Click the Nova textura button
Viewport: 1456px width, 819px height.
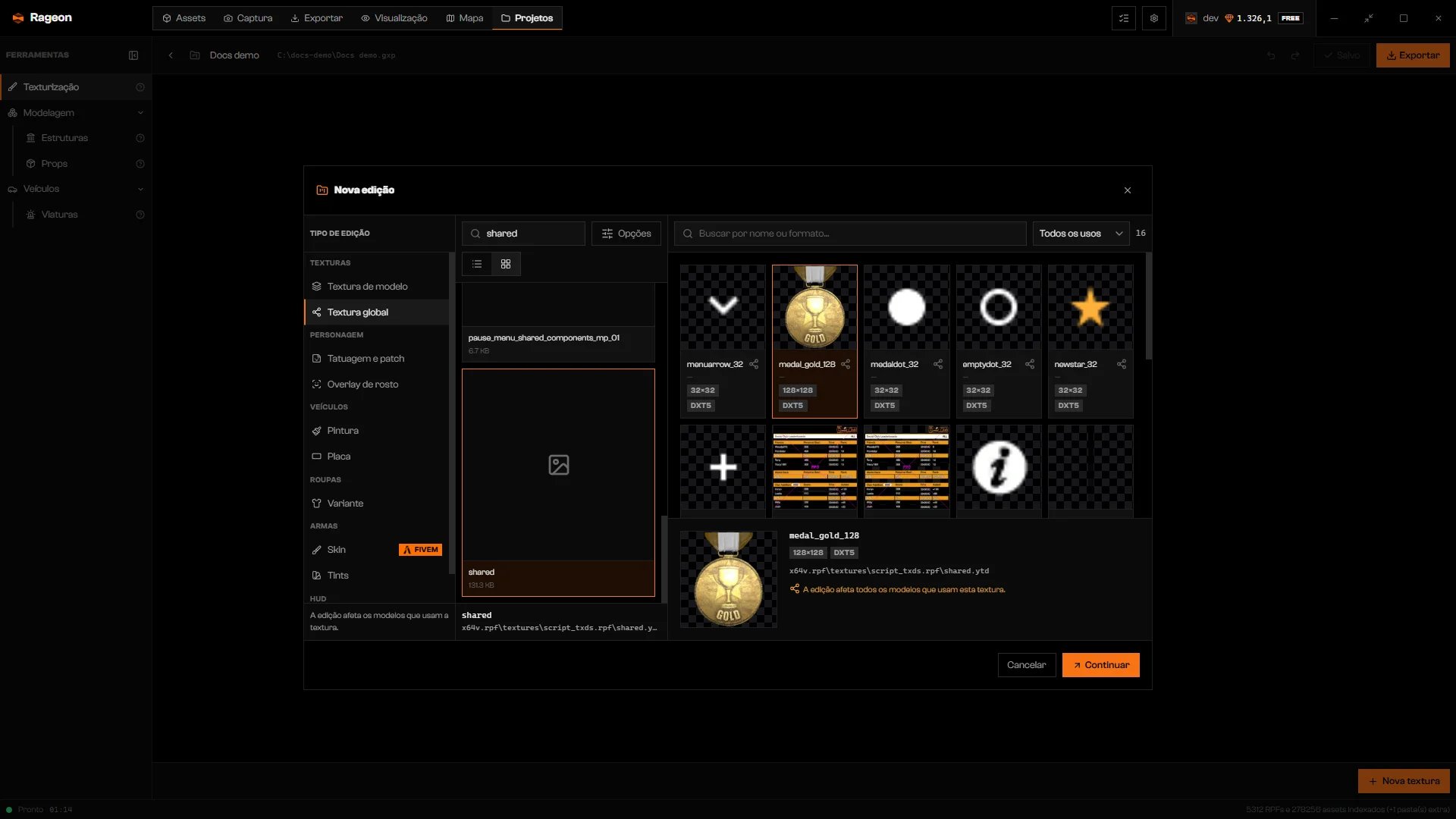click(x=1404, y=781)
